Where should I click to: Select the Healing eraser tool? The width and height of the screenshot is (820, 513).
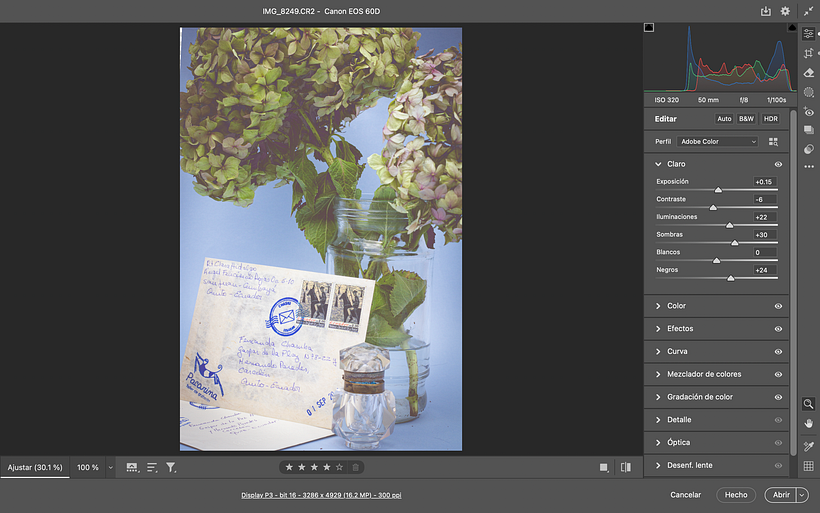pos(808,73)
